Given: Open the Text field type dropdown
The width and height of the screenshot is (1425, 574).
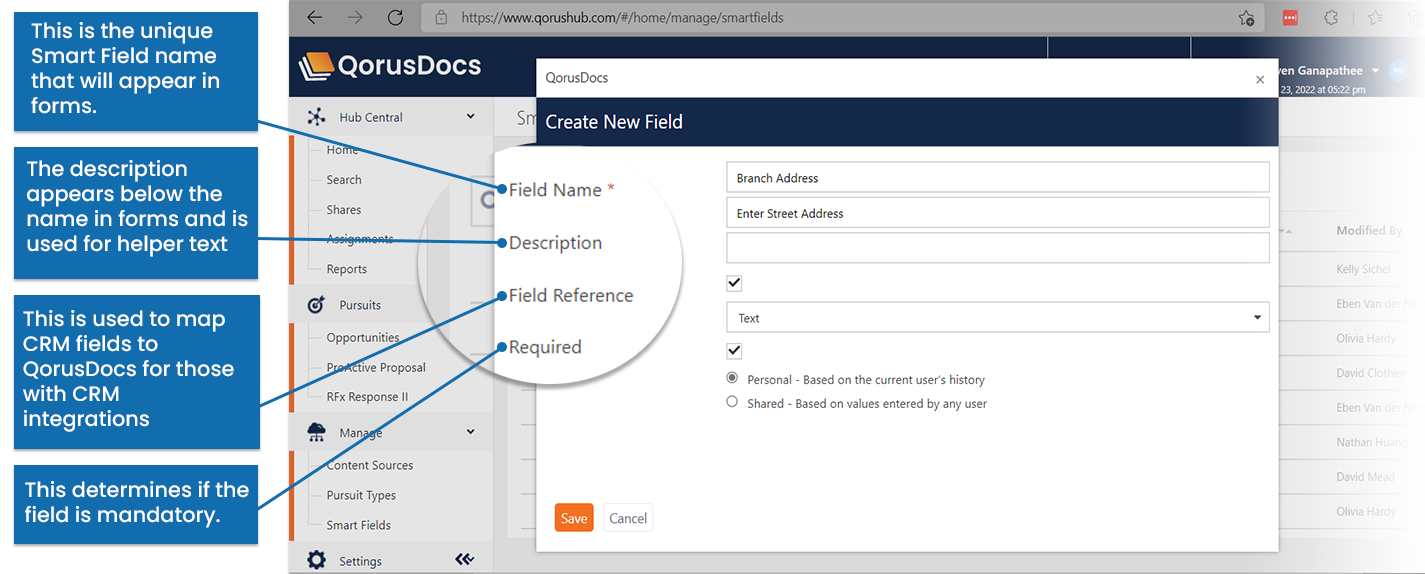Looking at the screenshot, I should (x=997, y=318).
